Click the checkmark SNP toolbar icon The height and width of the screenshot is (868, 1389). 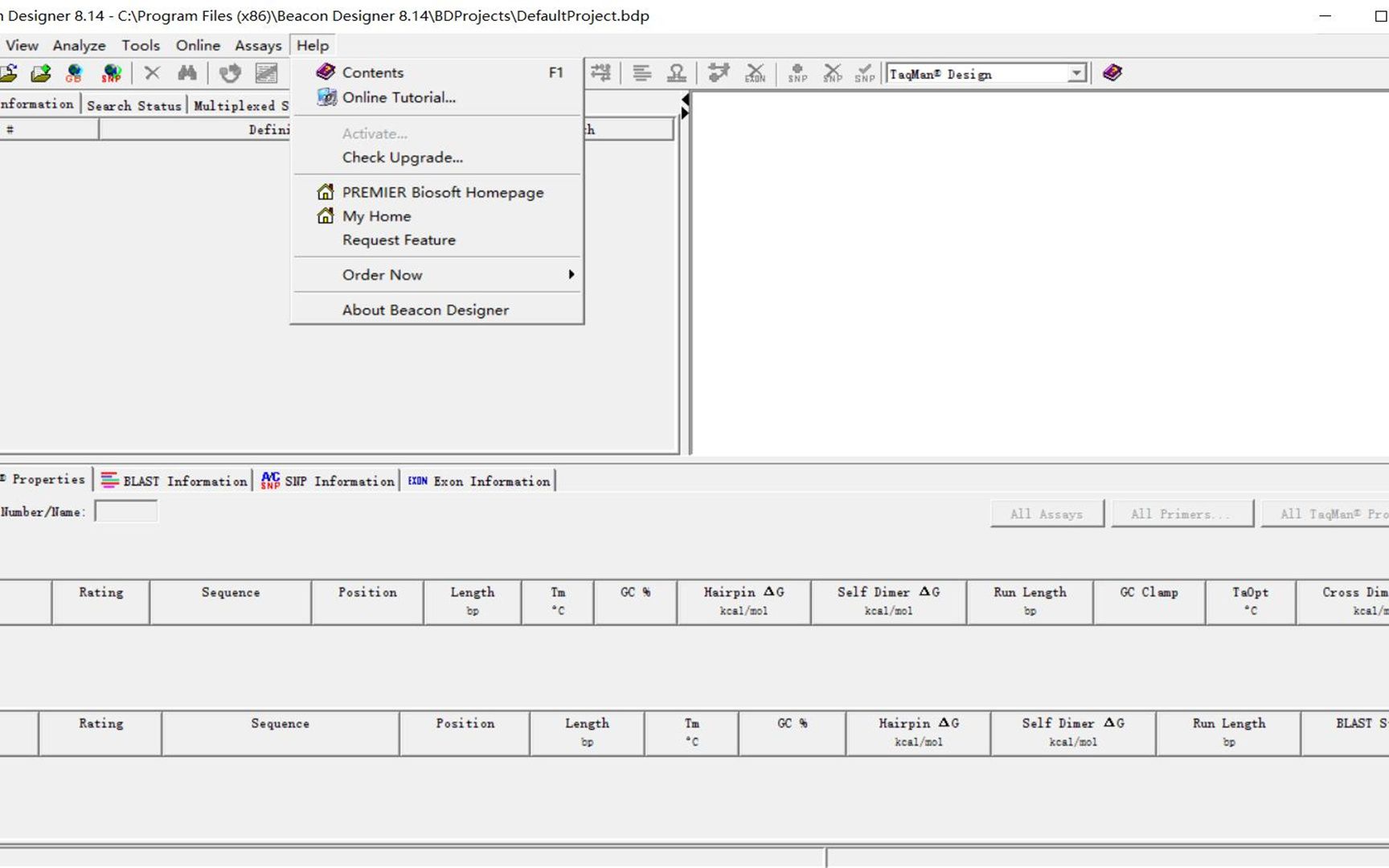click(x=865, y=73)
